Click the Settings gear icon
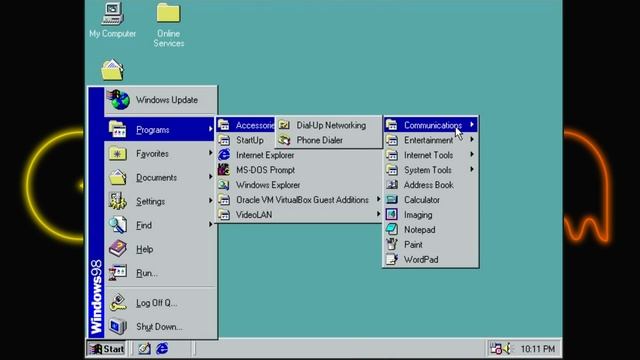 pyautogui.click(x=118, y=201)
